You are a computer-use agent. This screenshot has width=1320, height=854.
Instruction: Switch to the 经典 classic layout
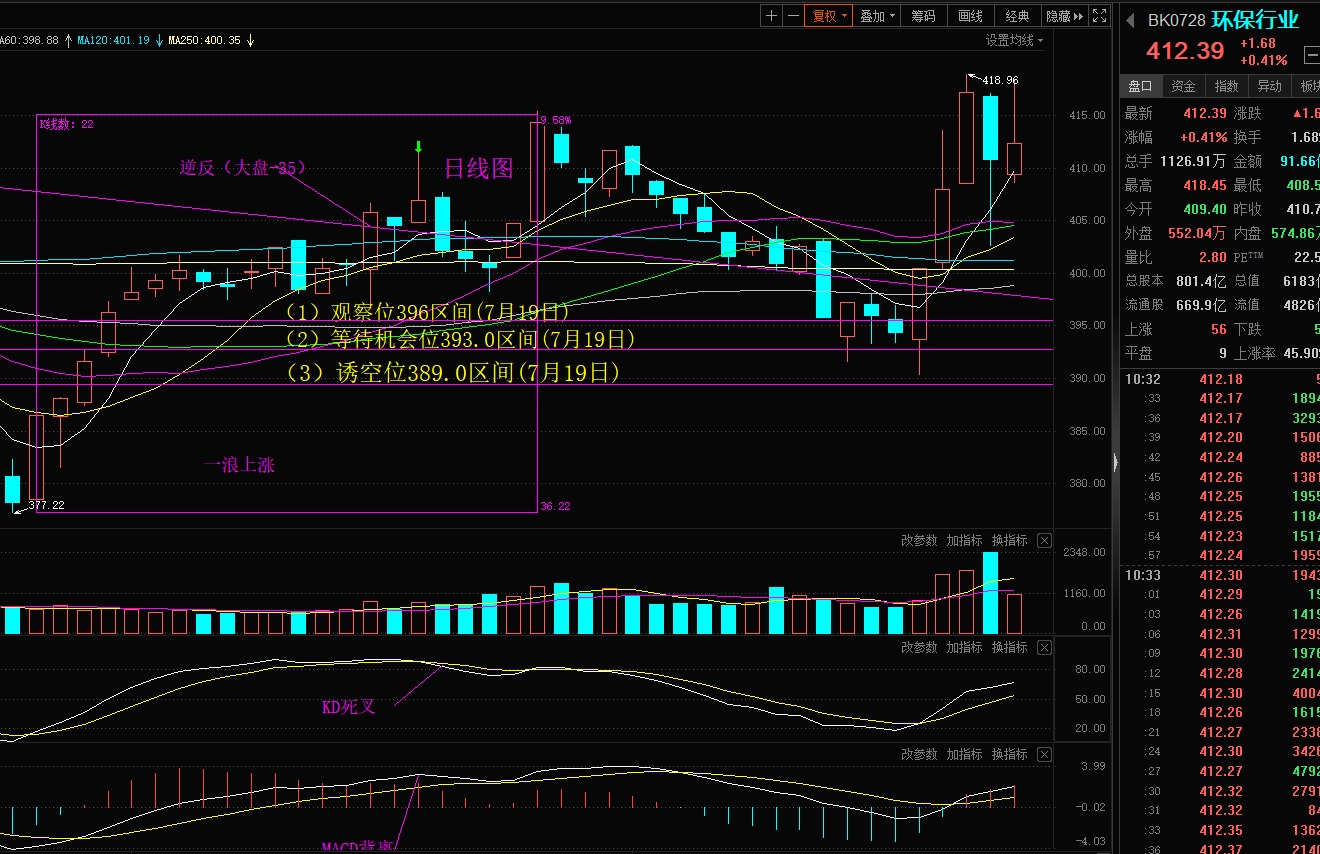tap(1017, 16)
